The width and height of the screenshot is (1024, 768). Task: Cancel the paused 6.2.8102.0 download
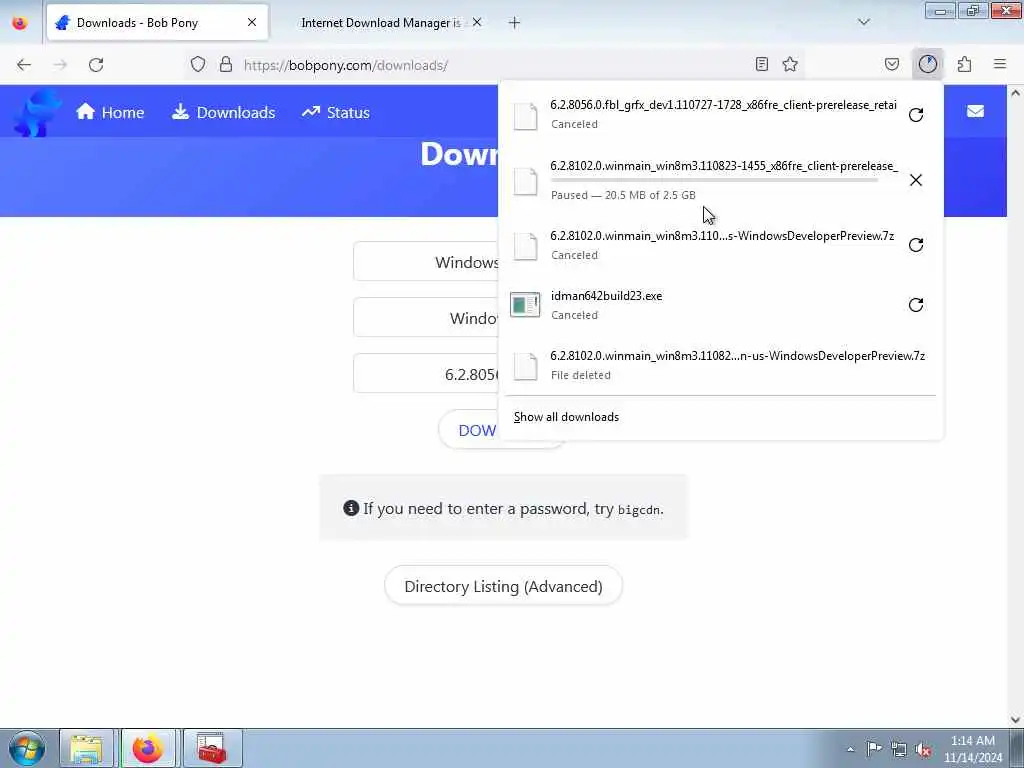pyautogui.click(x=916, y=180)
